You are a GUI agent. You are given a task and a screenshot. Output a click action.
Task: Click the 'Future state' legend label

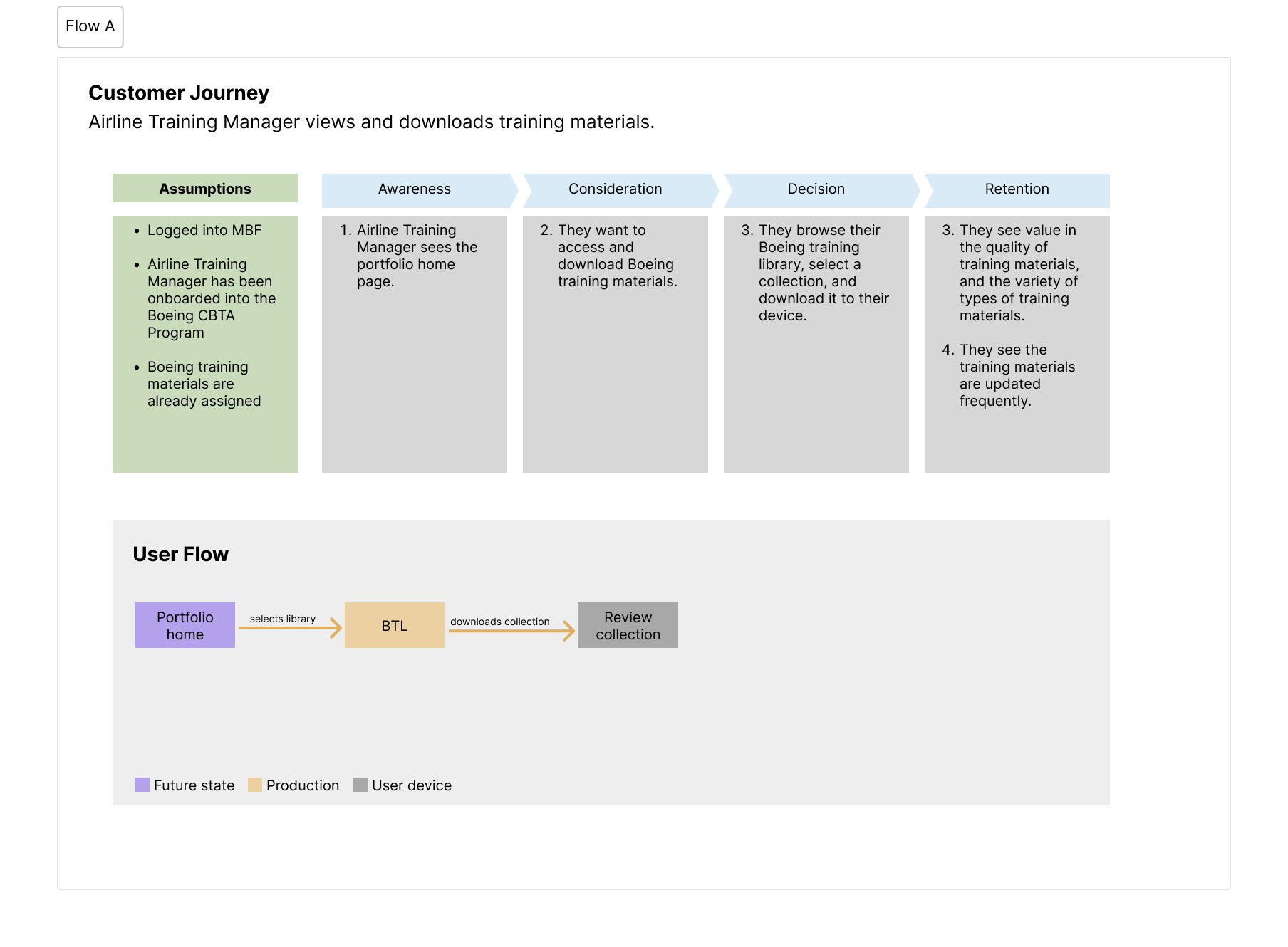194,785
